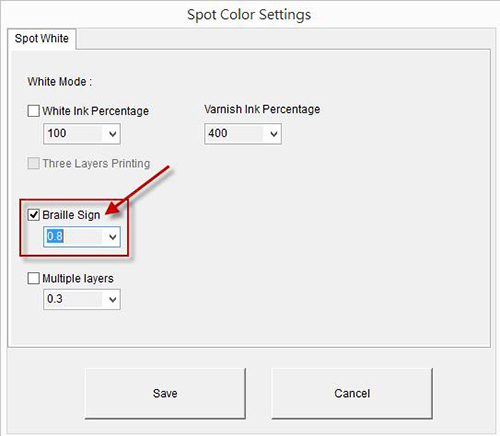
Task: Enable the White Ink Percentage checkbox
Action: click(33, 111)
